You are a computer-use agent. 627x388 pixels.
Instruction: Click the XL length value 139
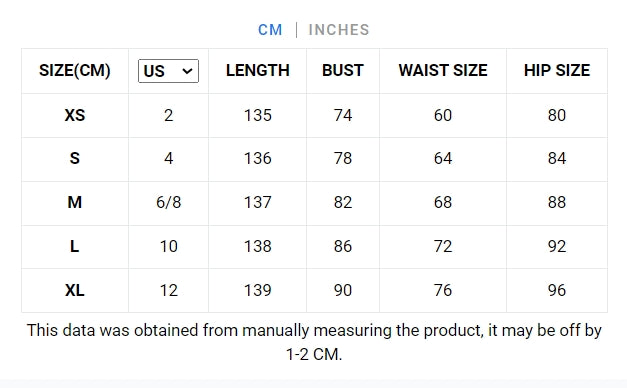click(x=258, y=290)
